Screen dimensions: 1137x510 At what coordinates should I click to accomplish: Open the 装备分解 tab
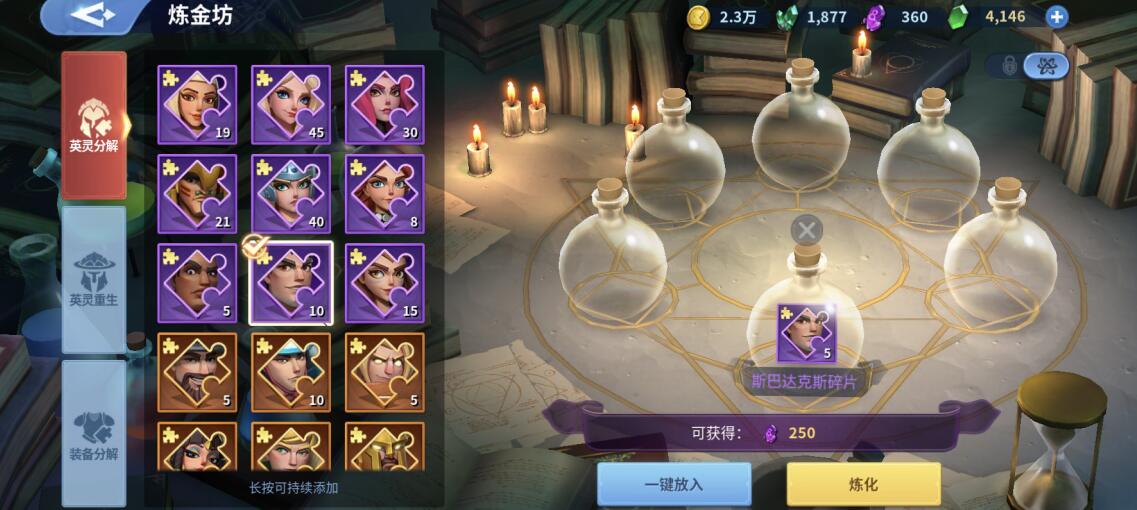pos(94,433)
